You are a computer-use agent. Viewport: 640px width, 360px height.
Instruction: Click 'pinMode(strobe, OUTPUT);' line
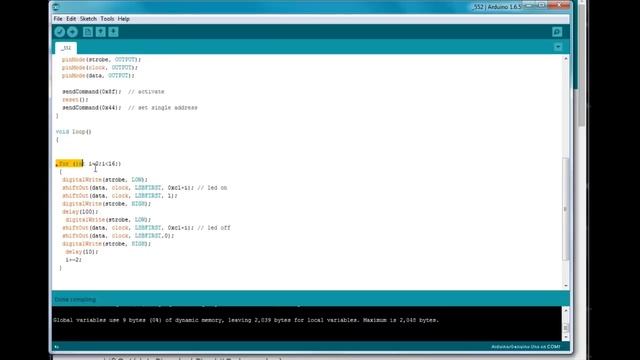coord(101,60)
